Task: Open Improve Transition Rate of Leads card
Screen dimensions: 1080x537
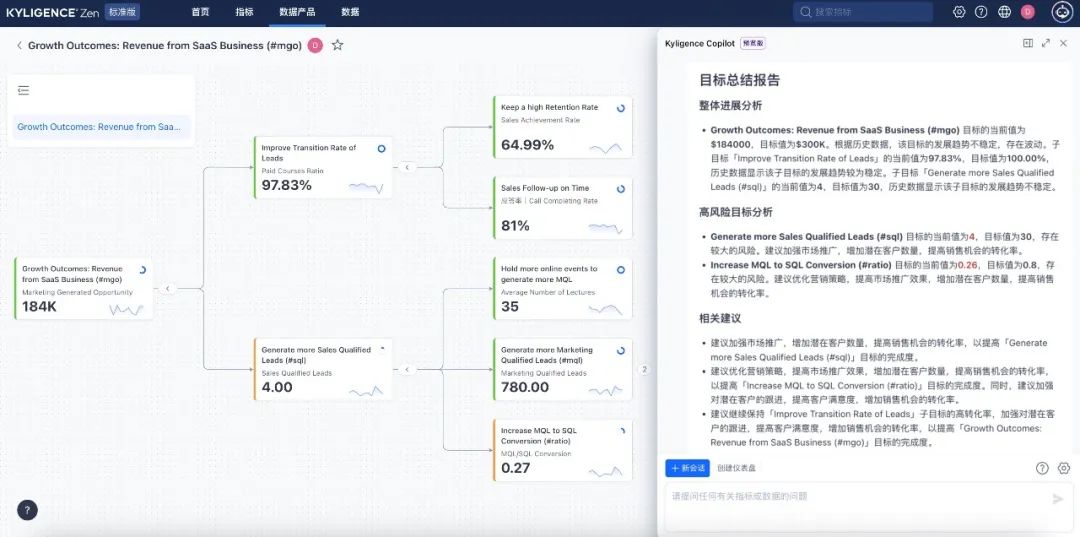Action: [x=323, y=167]
